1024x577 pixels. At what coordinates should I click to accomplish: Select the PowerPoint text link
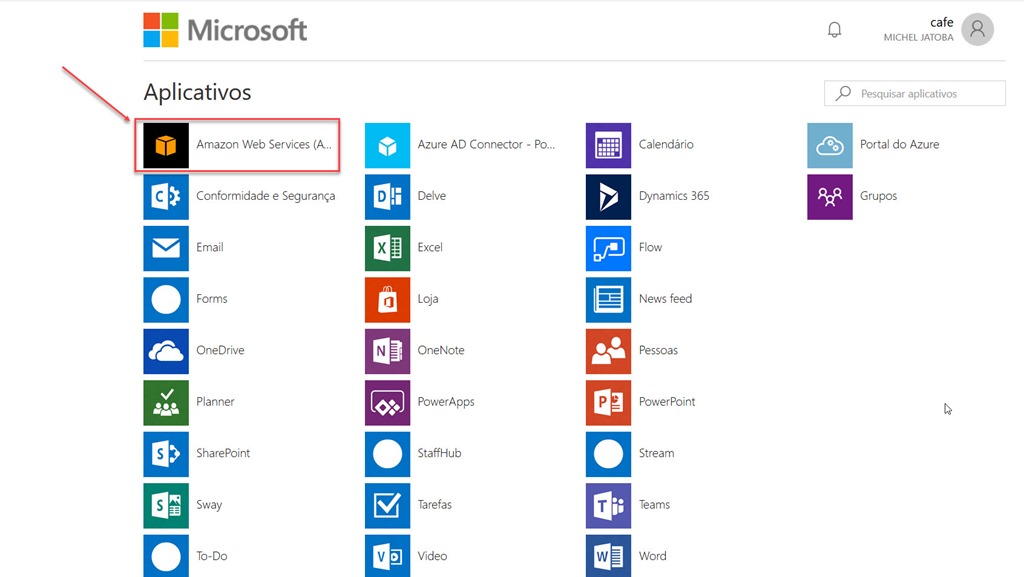click(x=667, y=401)
